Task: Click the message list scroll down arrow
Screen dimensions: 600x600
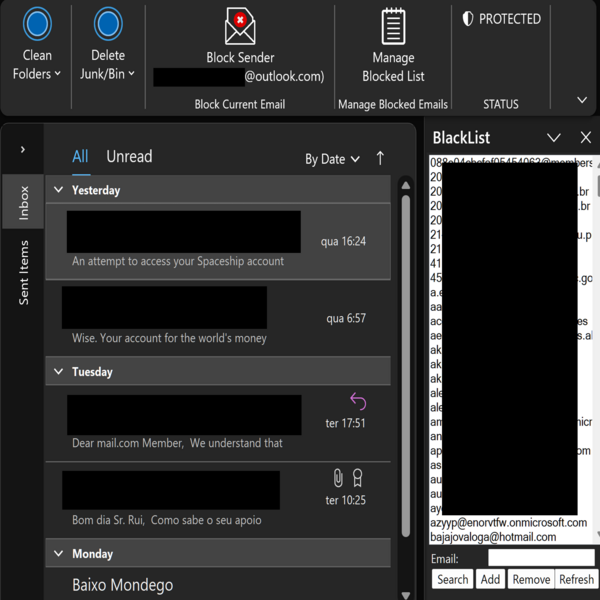Action: tap(406, 595)
